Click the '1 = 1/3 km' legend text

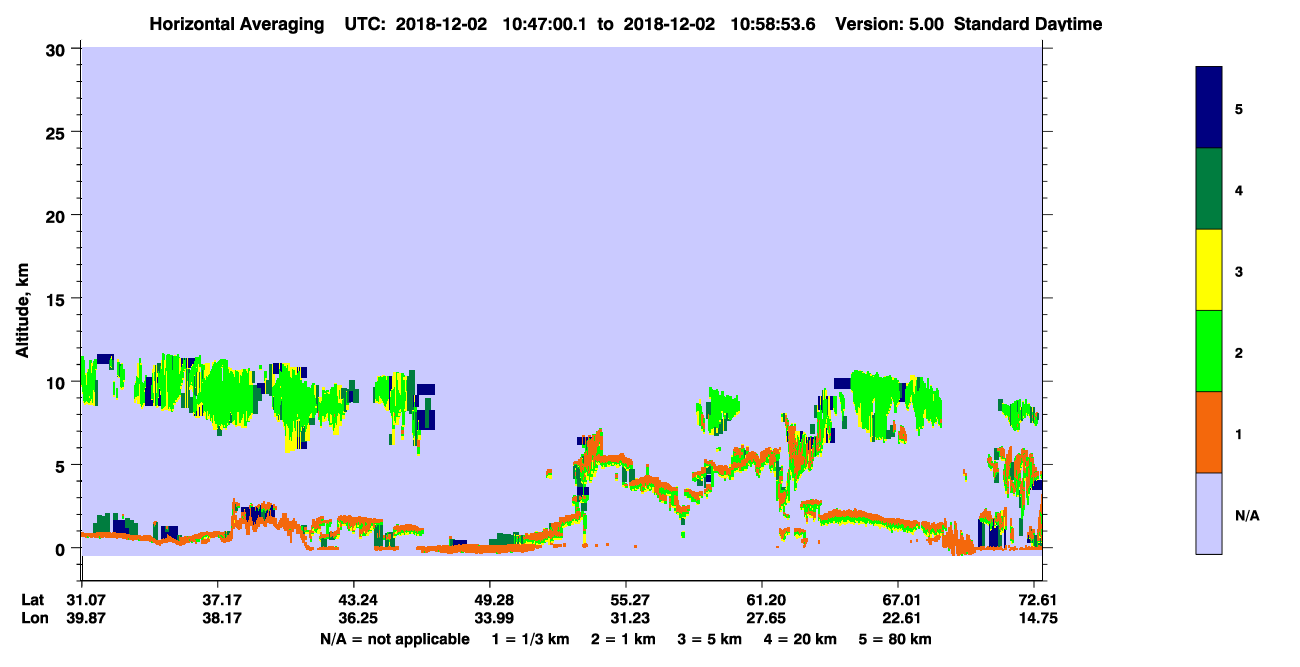[x=531, y=639]
